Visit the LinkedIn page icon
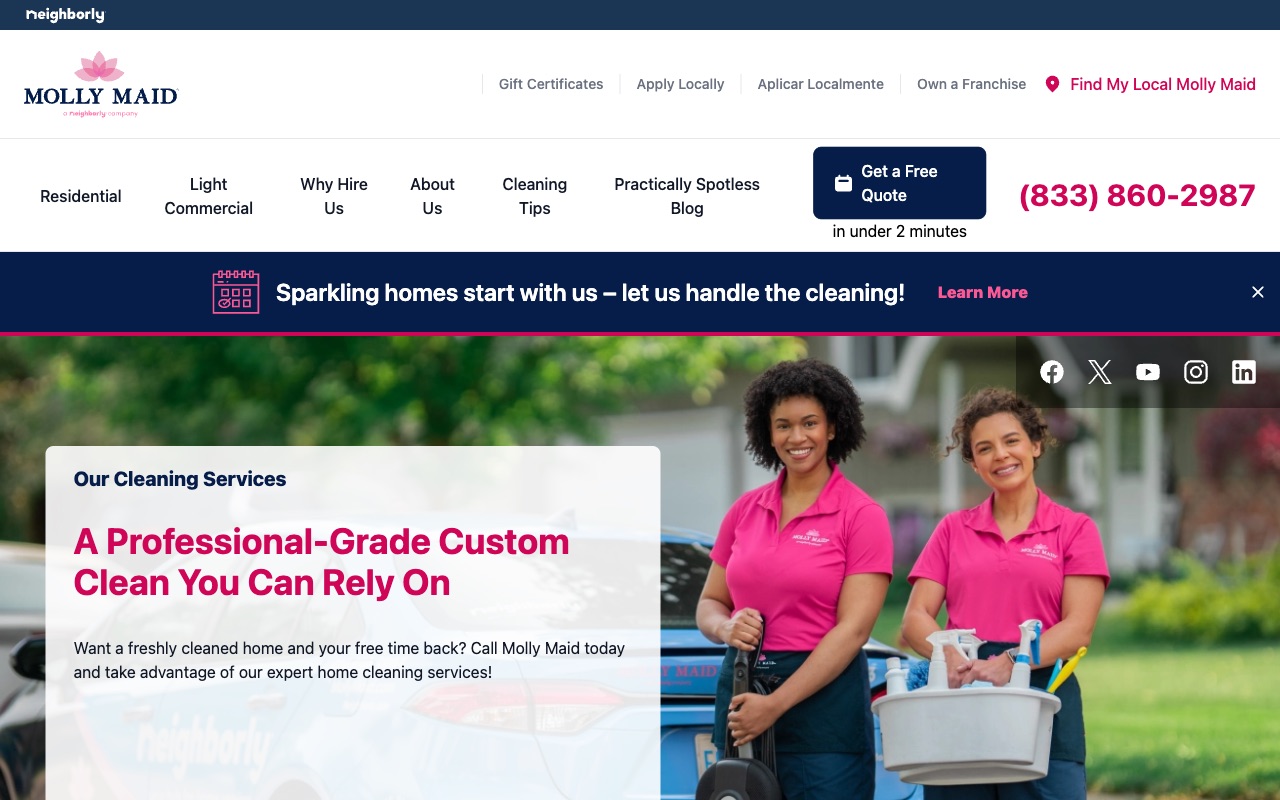This screenshot has width=1280, height=800. pos(1243,371)
